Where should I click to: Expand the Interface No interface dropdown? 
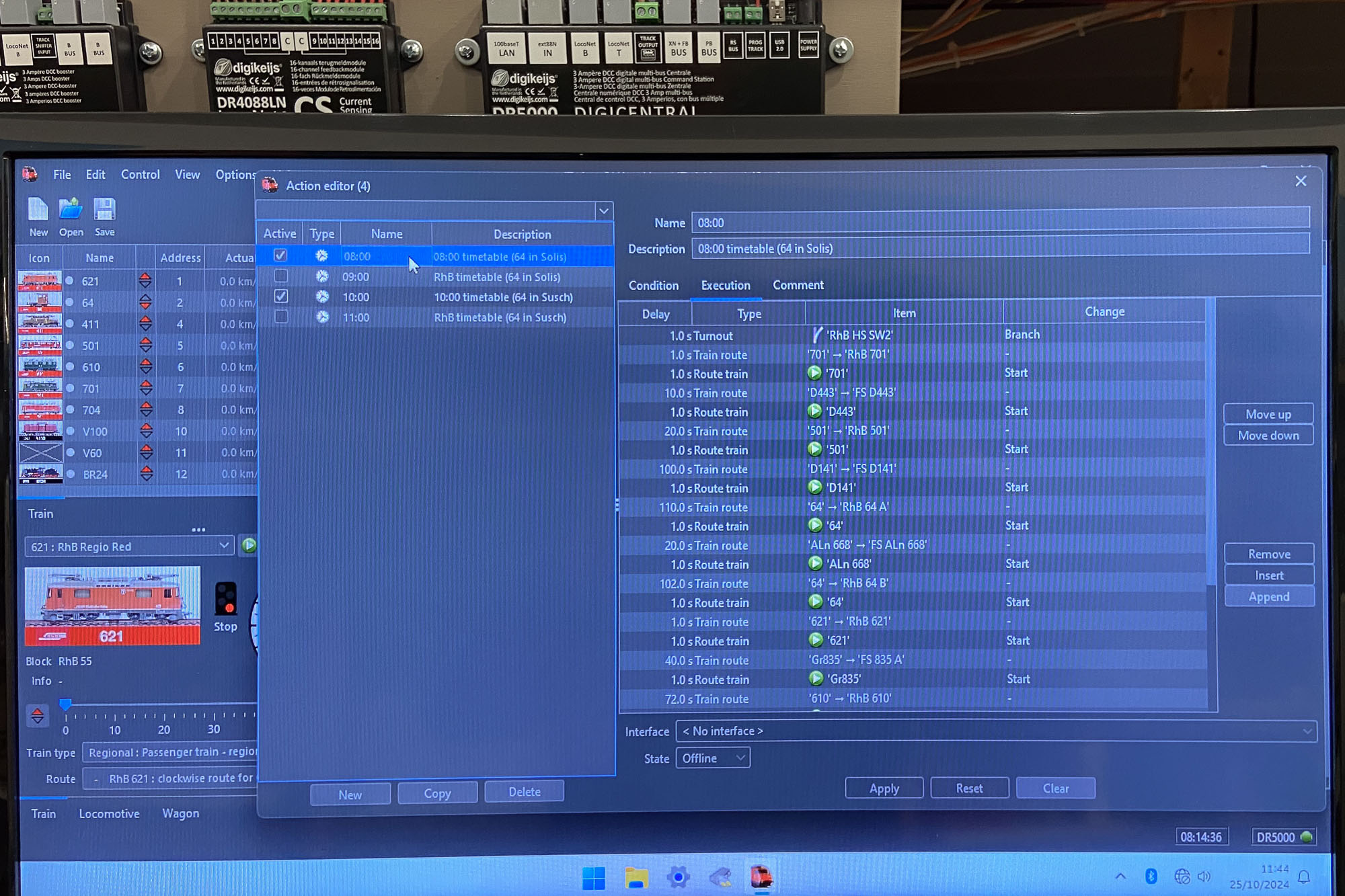click(x=1306, y=731)
